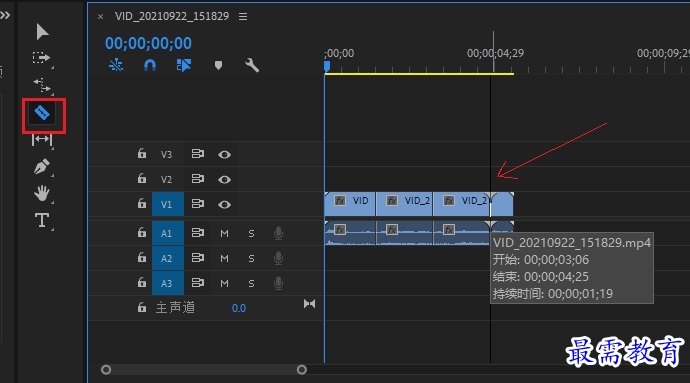Select the first audio clip on A1
This screenshot has width=690, height=383.
click(x=350, y=233)
